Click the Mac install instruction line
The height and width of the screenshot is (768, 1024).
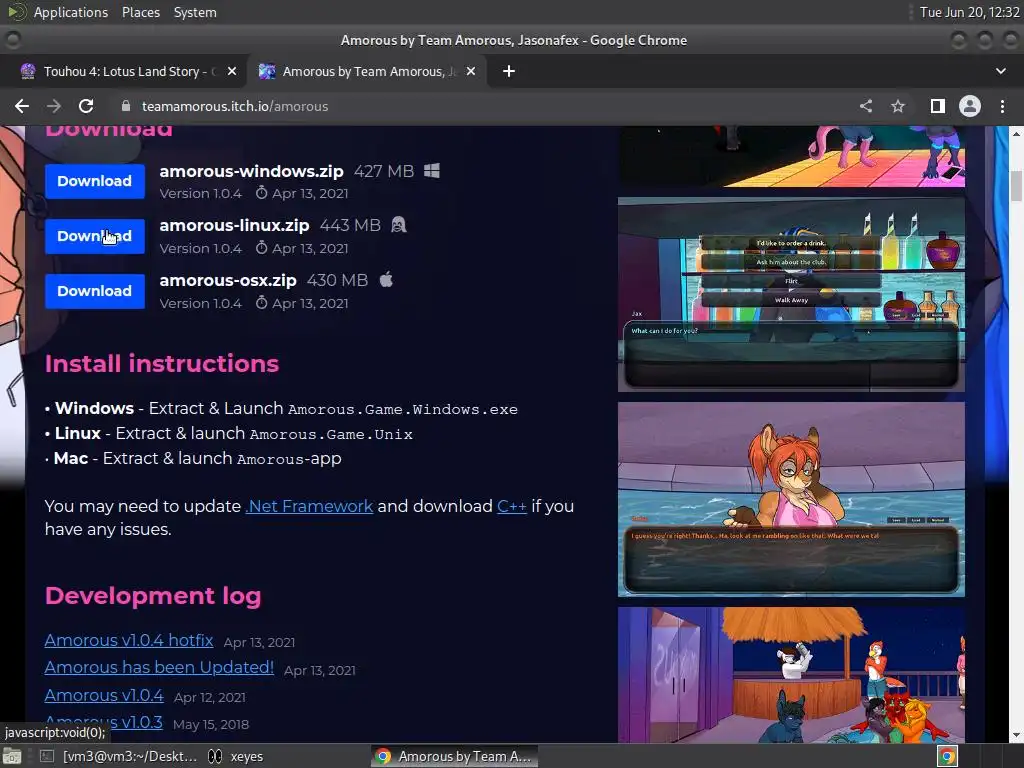tap(193, 458)
